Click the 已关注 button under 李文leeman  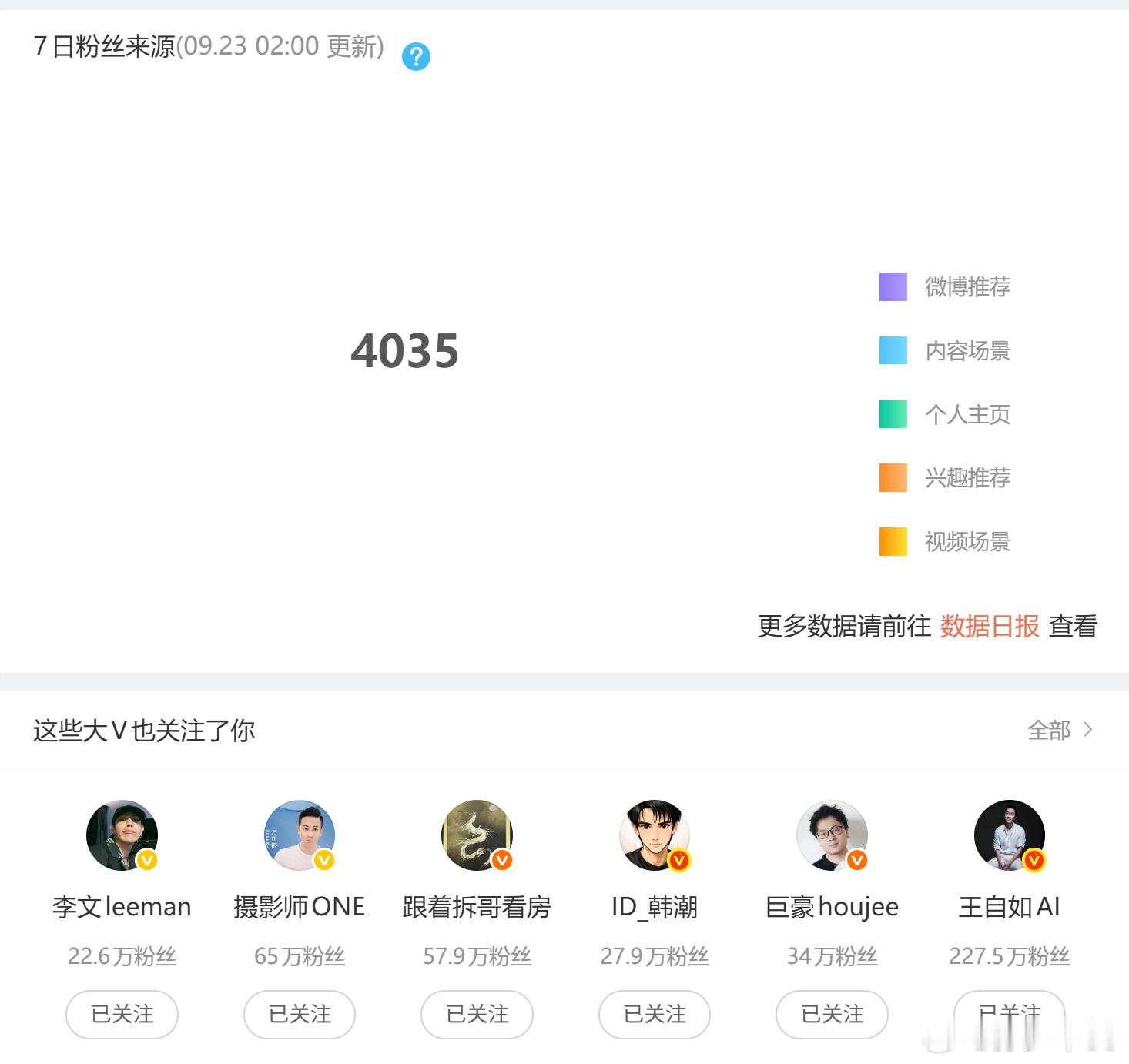[122, 1014]
